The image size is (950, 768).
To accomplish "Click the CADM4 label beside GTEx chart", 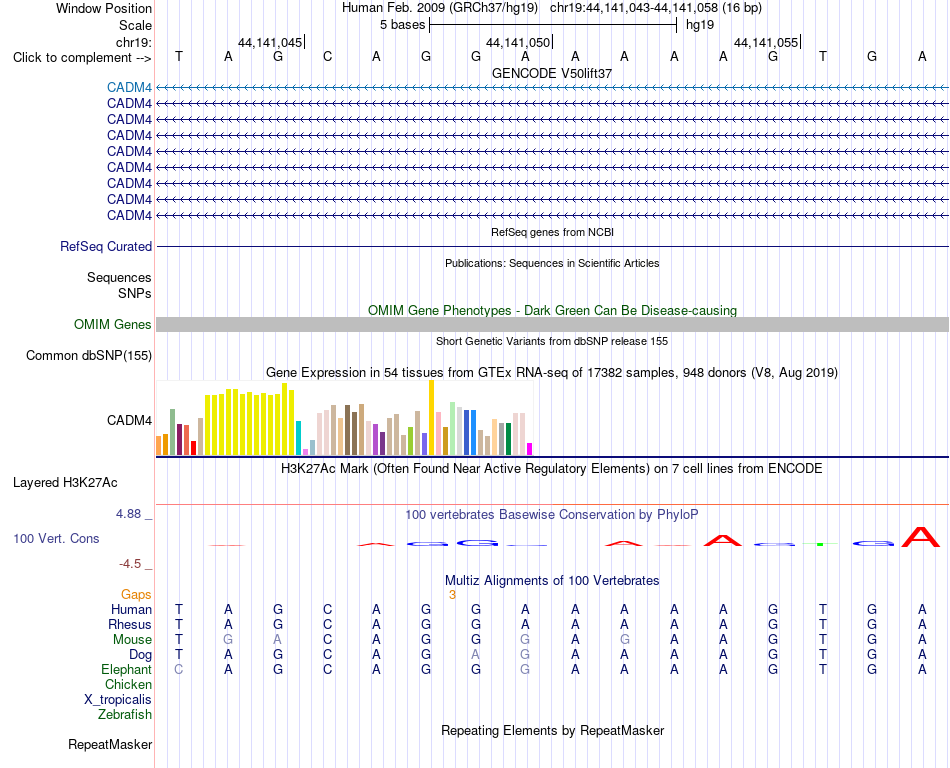I will [x=129, y=420].
